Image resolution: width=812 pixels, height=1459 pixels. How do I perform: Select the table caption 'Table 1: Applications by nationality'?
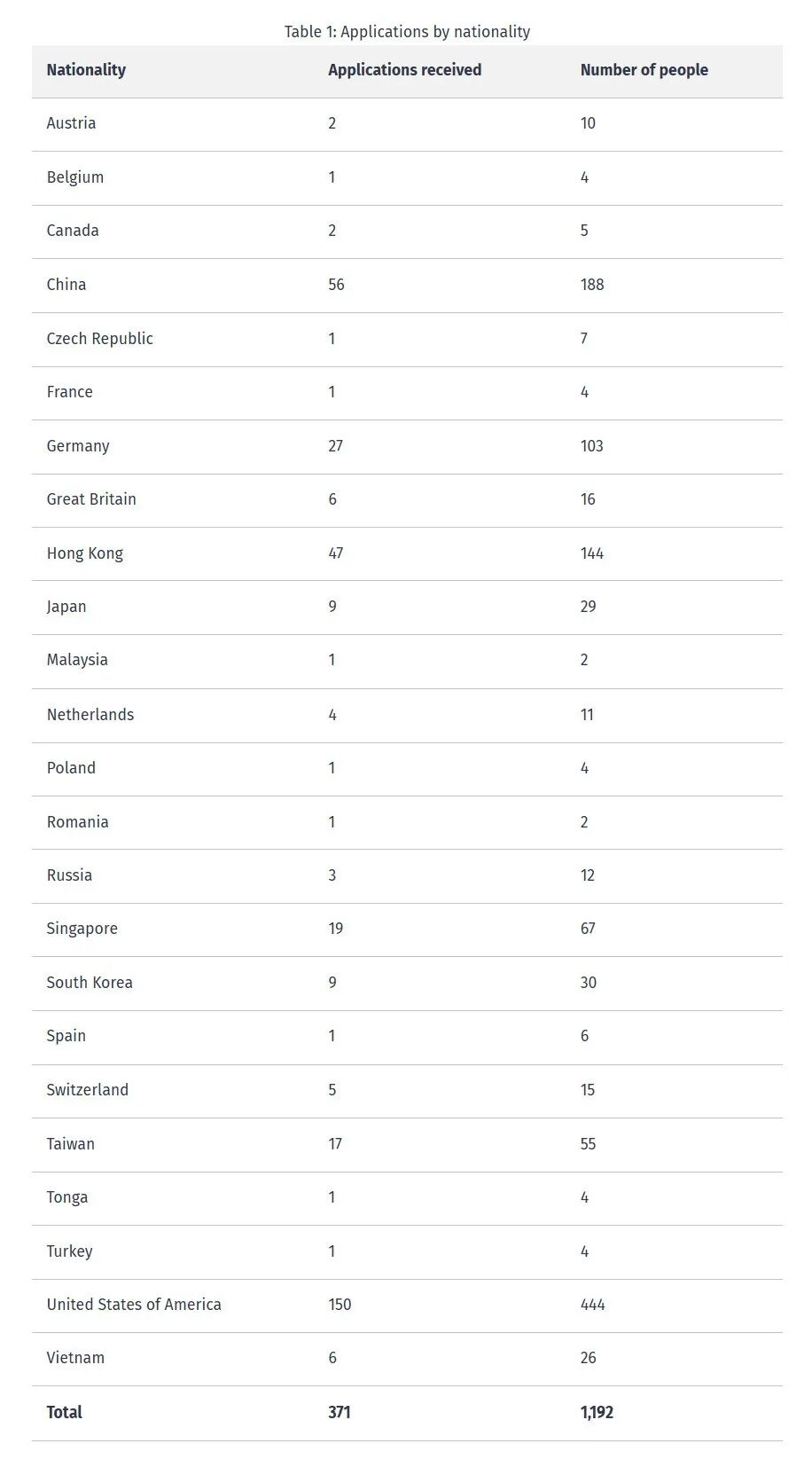(407, 32)
